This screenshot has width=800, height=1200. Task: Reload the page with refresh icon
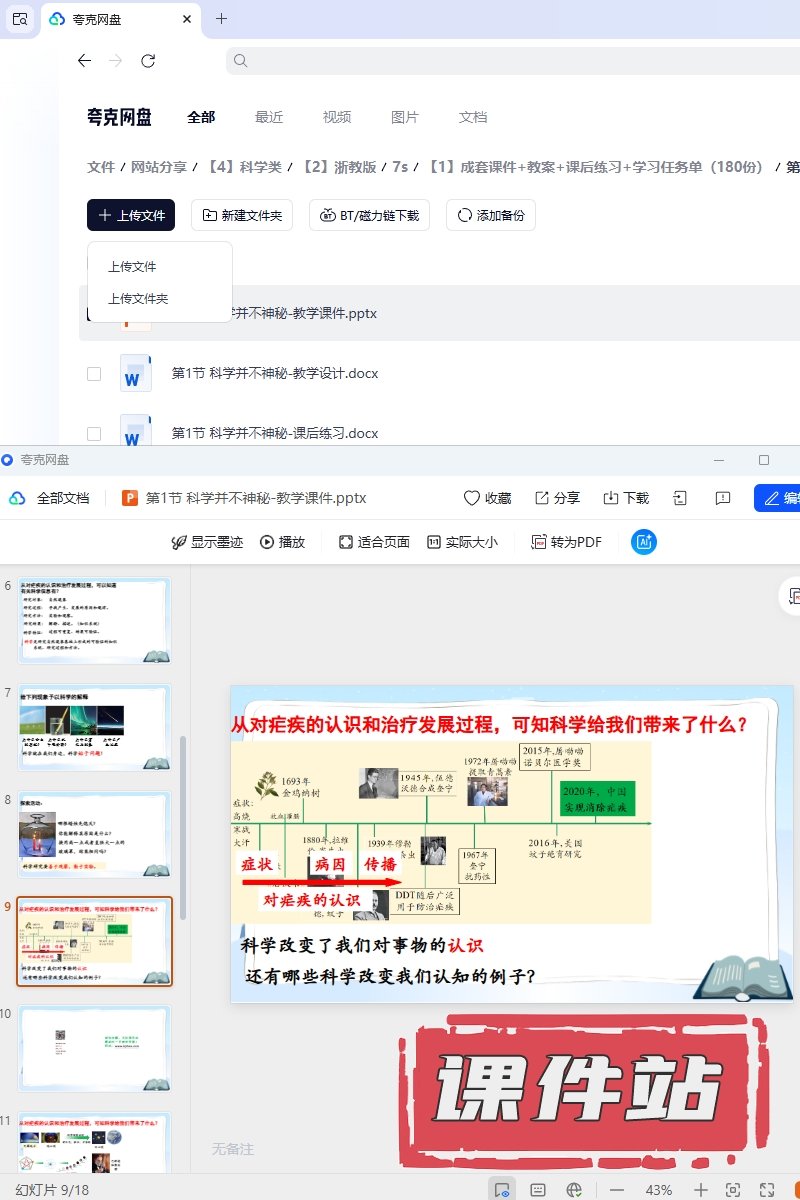click(148, 61)
